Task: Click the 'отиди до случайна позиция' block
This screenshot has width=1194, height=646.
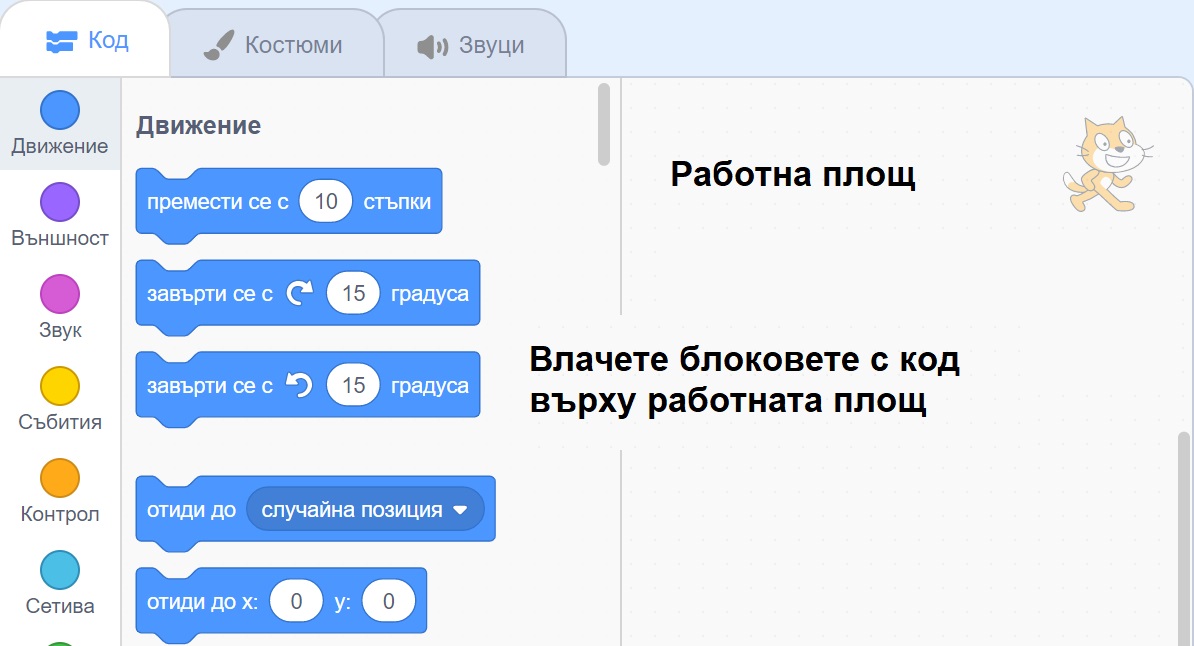Action: [x=315, y=513]
